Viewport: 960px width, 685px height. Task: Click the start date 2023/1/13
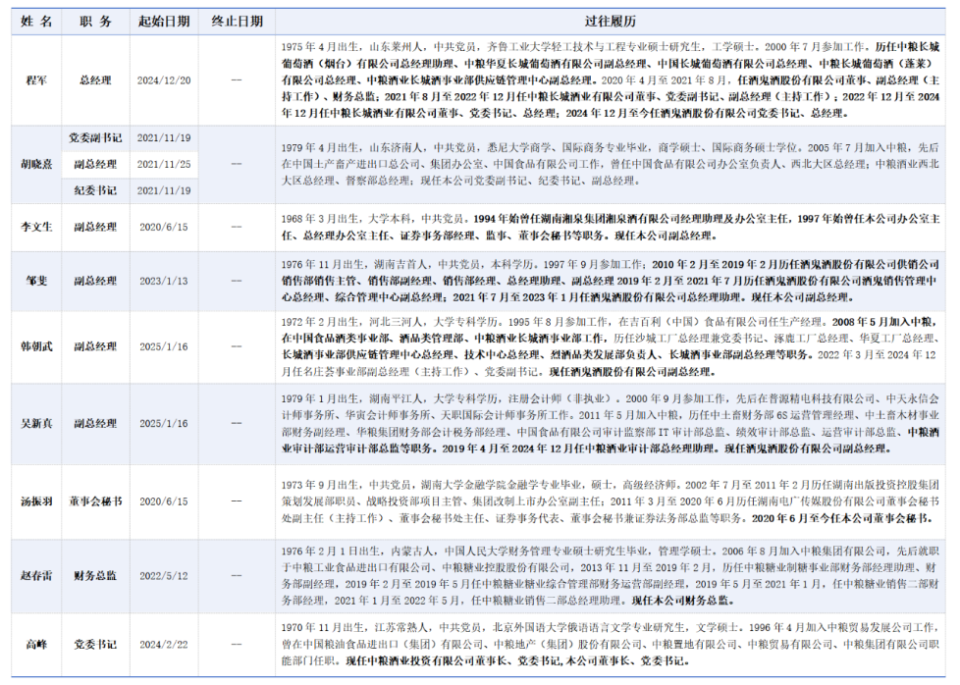[x=163, y=281]
